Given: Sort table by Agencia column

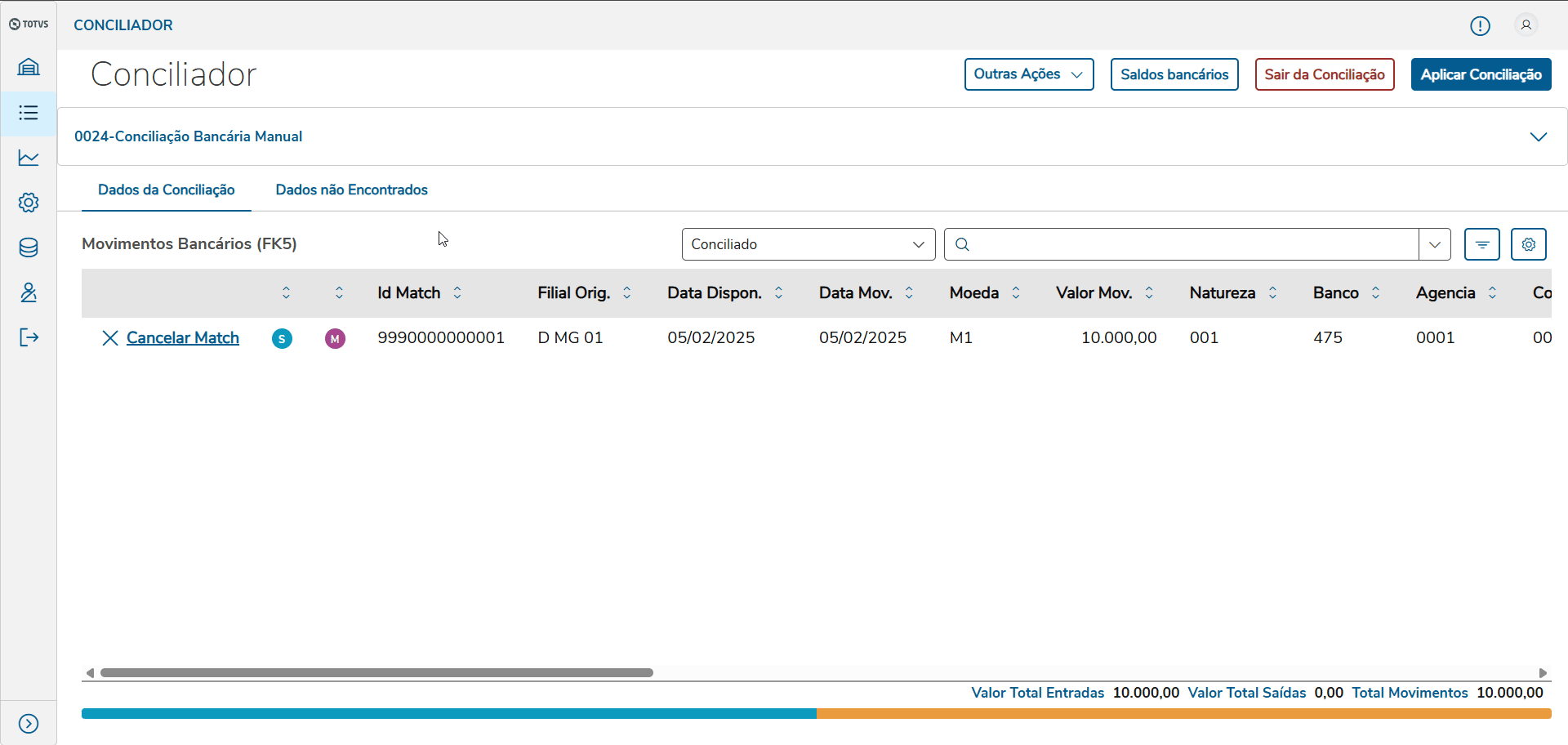Looking at the screenshot, I should click(1492, 292).
